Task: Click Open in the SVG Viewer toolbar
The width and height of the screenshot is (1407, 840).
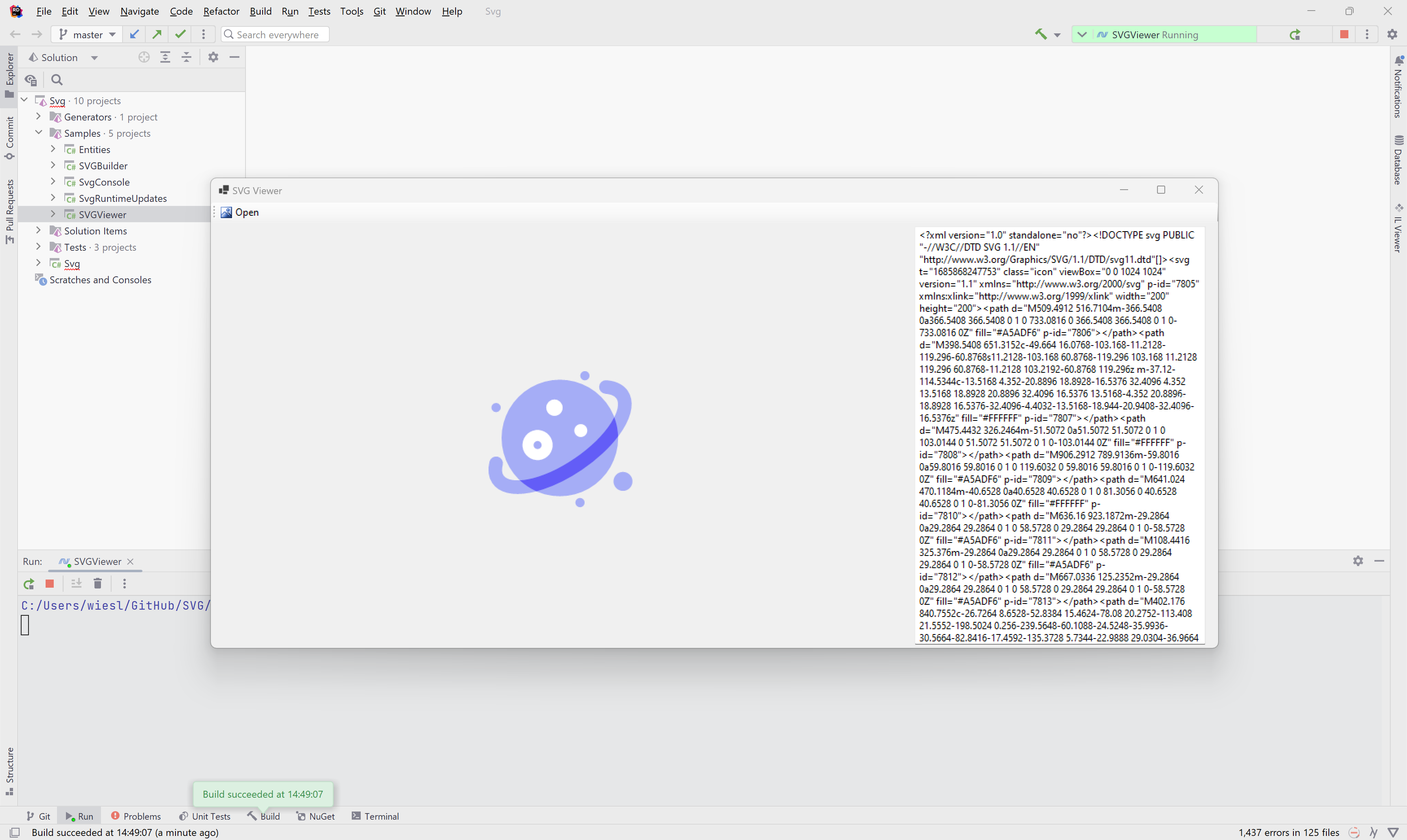Action: pos(240,212)
